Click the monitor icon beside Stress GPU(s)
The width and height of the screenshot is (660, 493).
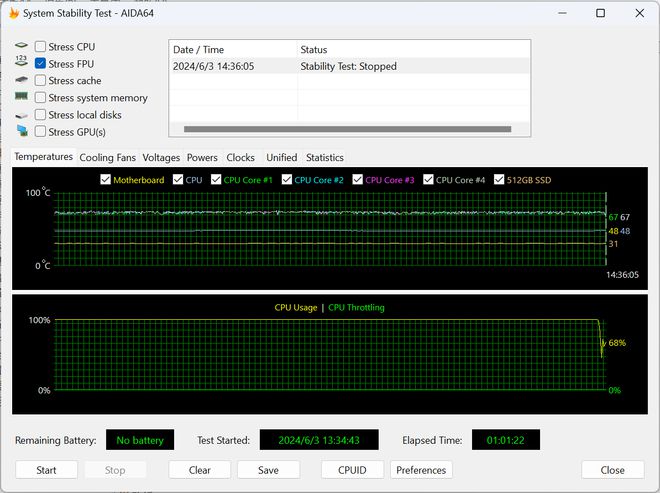(x=21, y=131)
